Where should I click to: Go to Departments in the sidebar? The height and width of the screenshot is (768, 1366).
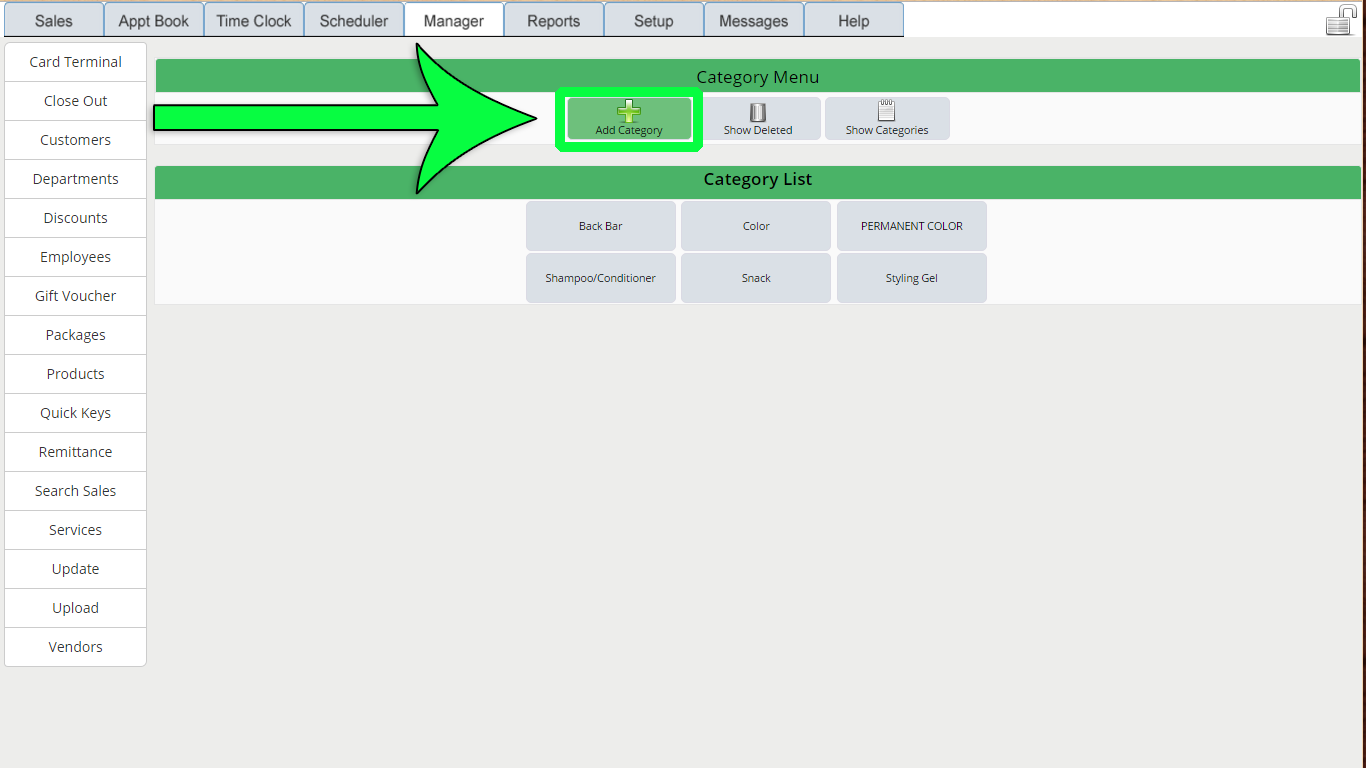click(x=76, y=179)
